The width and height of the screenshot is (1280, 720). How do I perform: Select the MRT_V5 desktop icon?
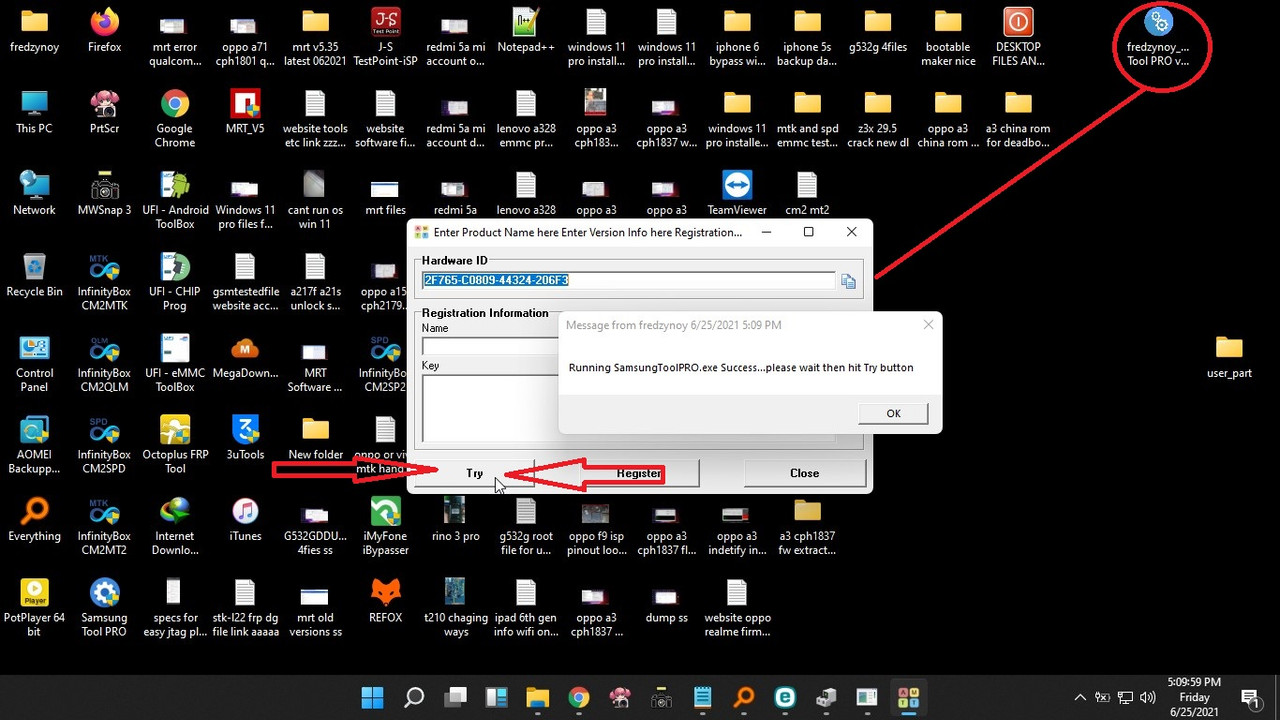pos(245,112)
